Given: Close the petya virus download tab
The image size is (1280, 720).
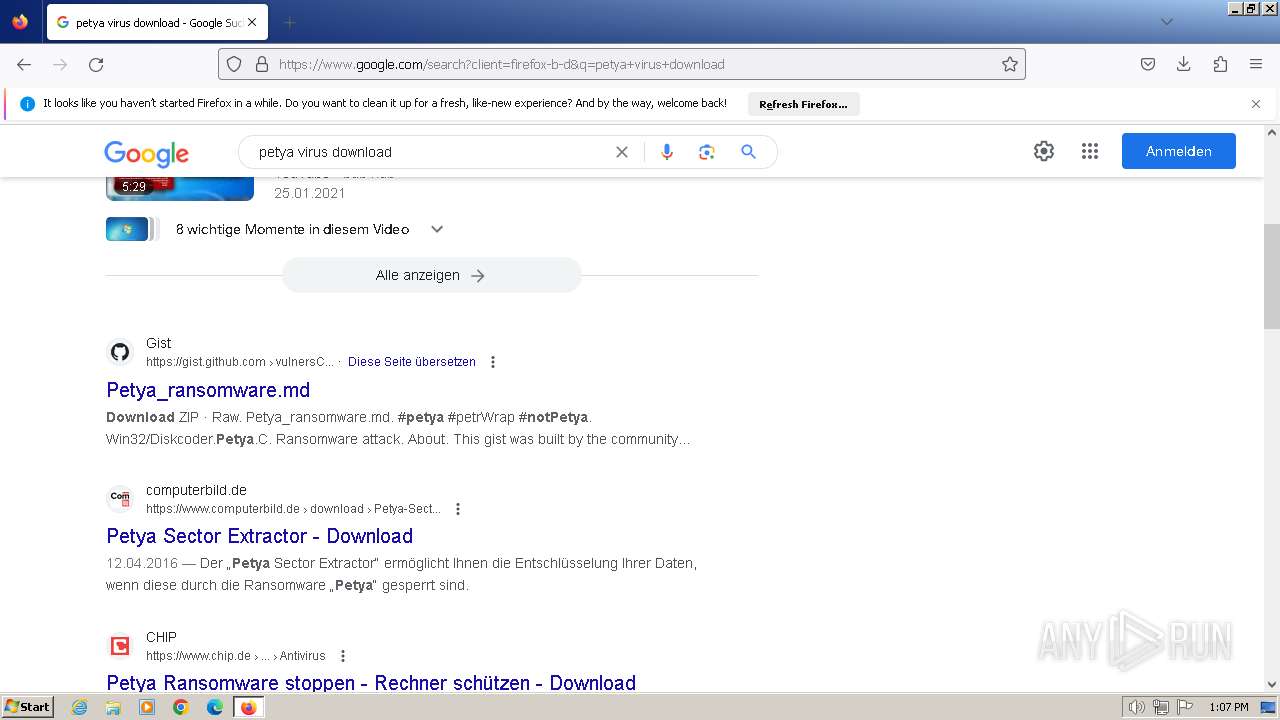Looking at the screenshot, I should coord(251,22).
